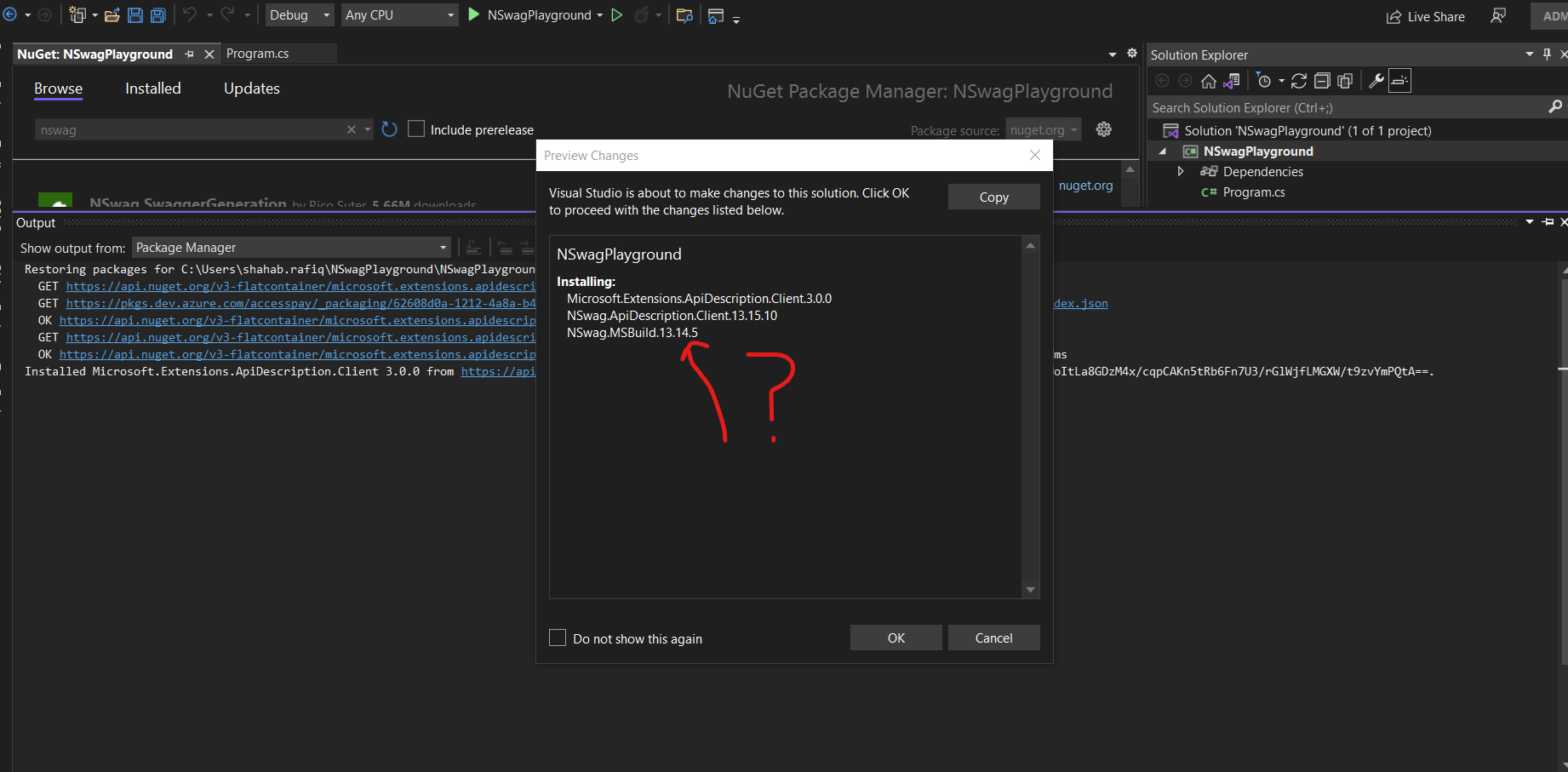
Task: Click the browser window icon in main toolbar
Action: tap(716, 14)
